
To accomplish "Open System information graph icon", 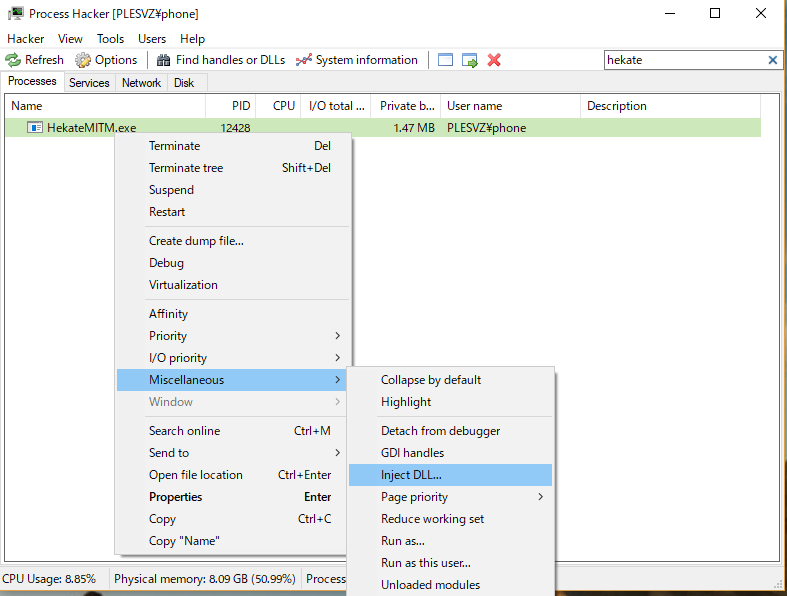I will (x=304, y=60).
